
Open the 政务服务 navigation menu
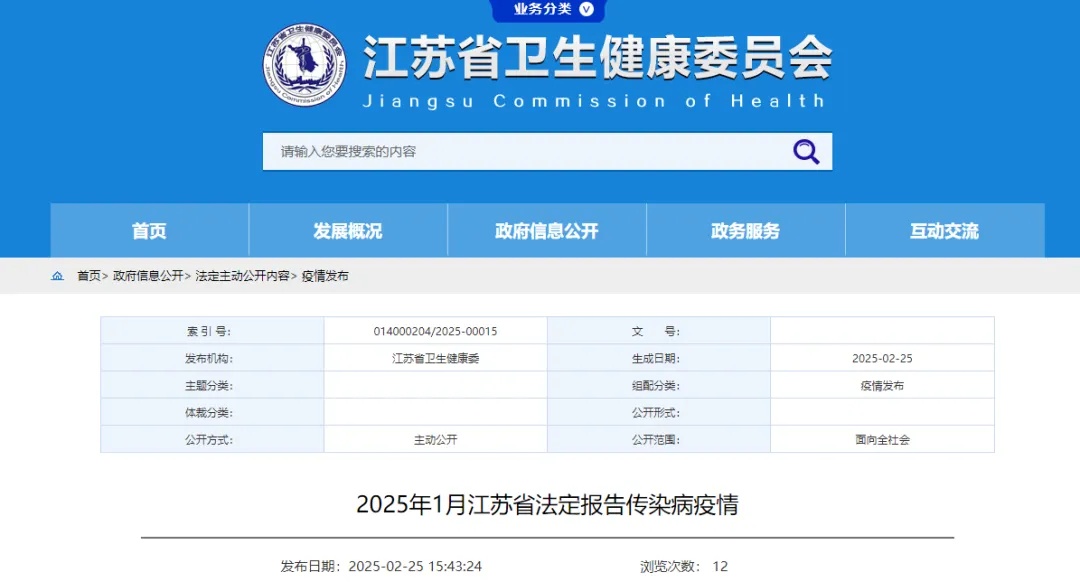coord(743,231)
